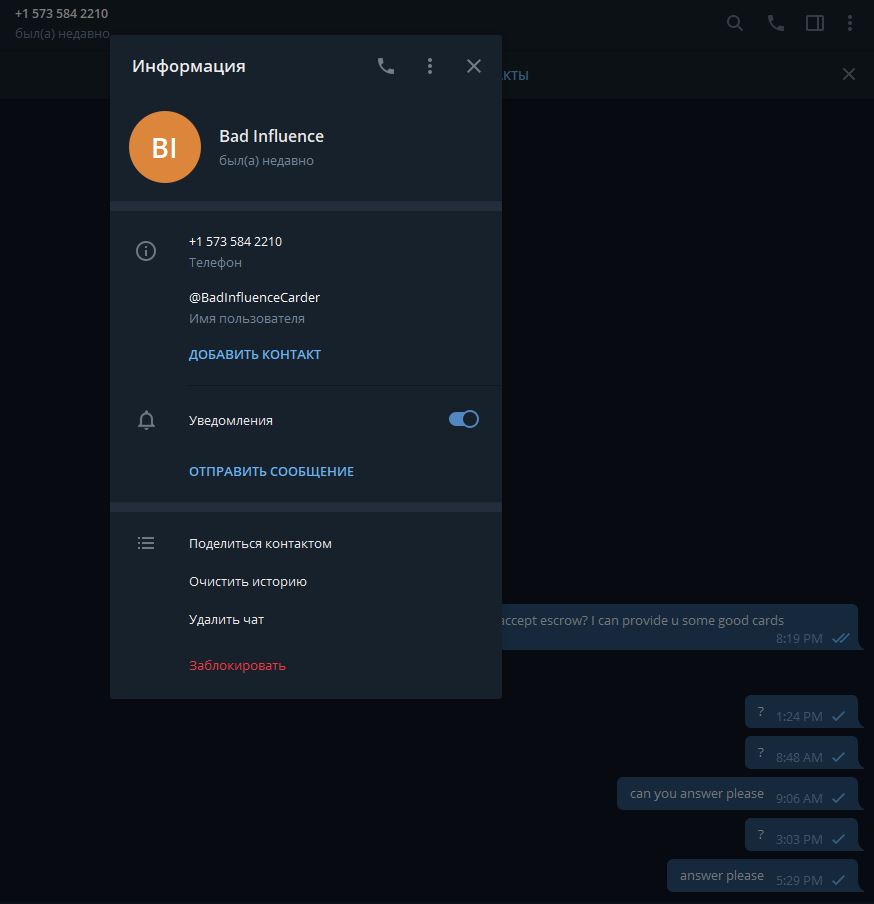Click the list actions icon

coord(146,543)
